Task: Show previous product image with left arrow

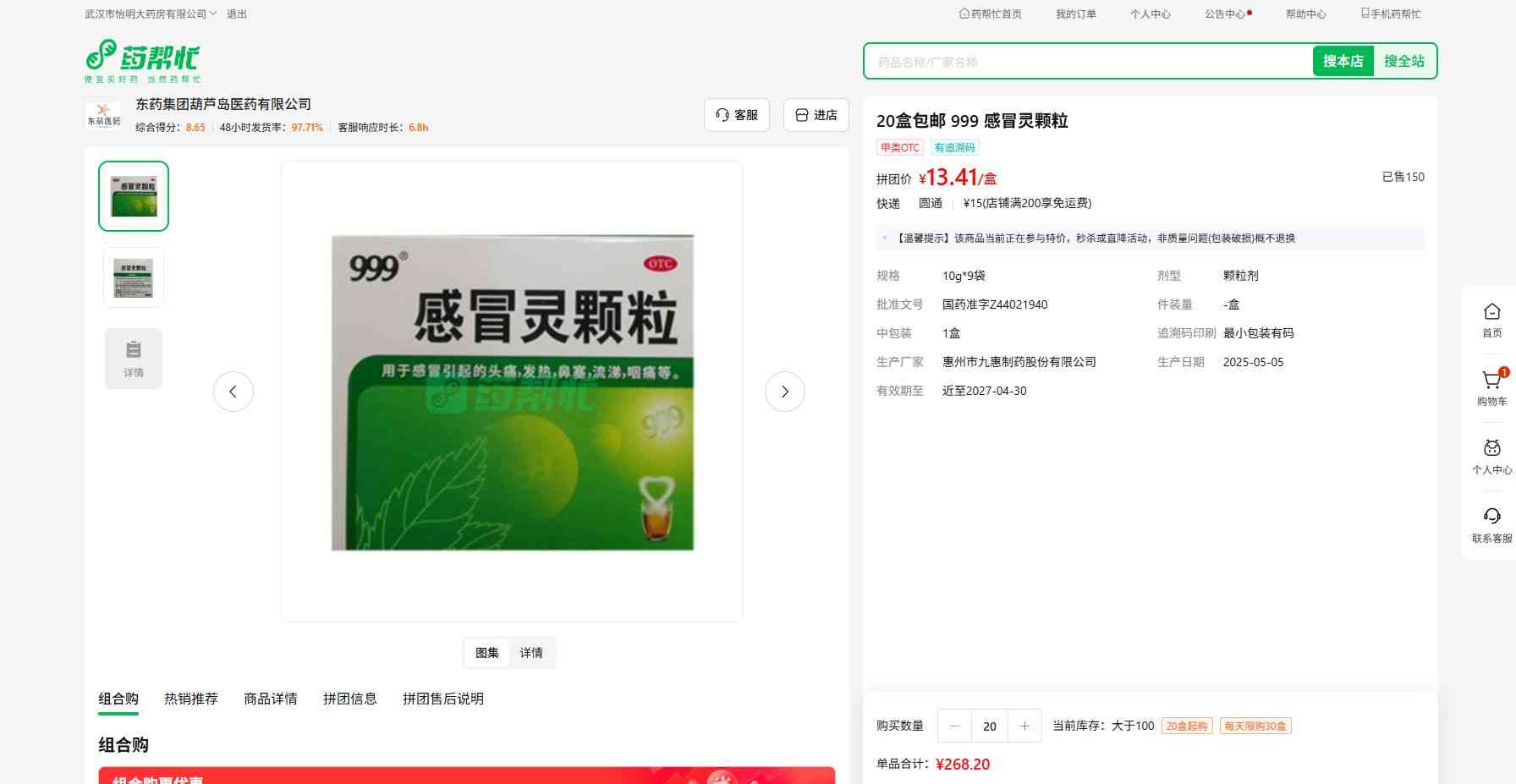Action: 233,392
